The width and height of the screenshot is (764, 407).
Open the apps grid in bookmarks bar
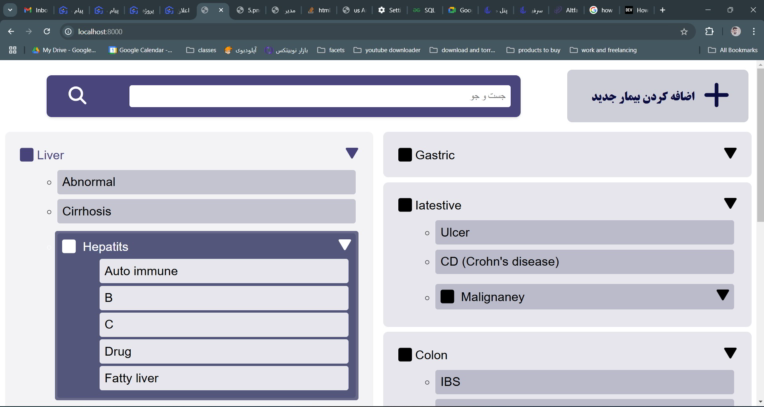click(13, 50)
